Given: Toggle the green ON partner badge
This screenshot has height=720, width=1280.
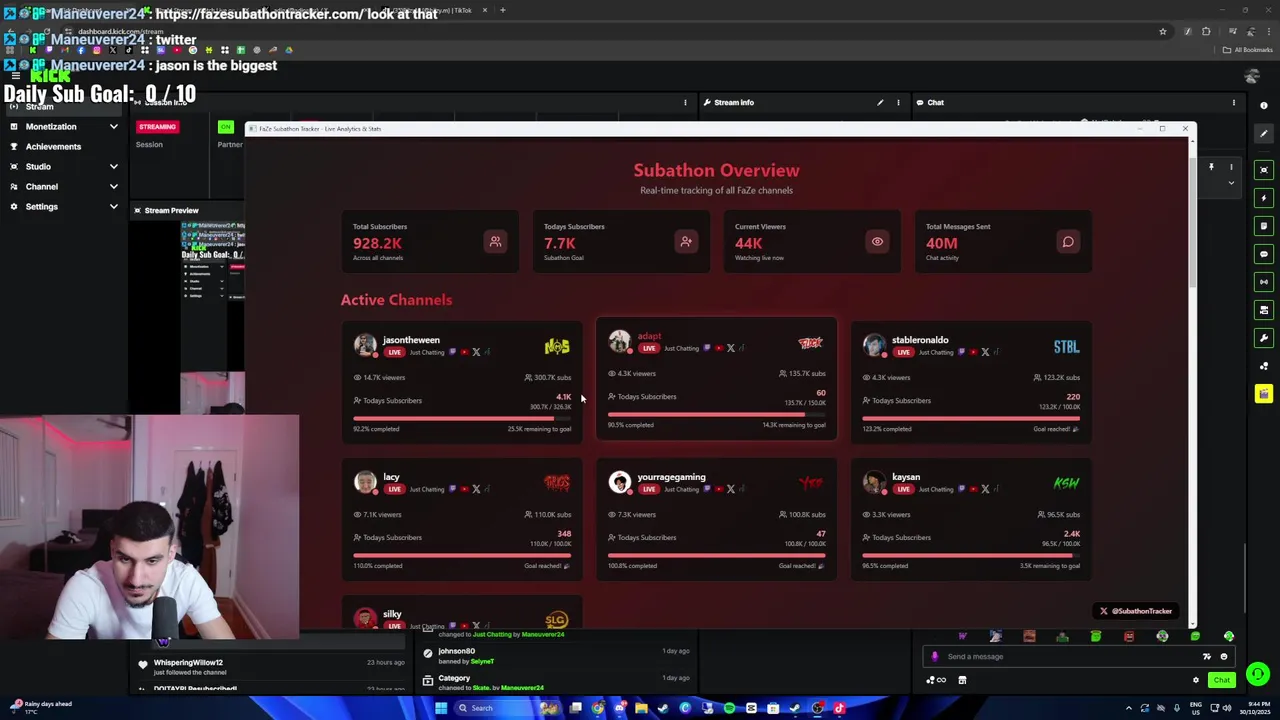Looking at the screenshot, I should 225,127.
